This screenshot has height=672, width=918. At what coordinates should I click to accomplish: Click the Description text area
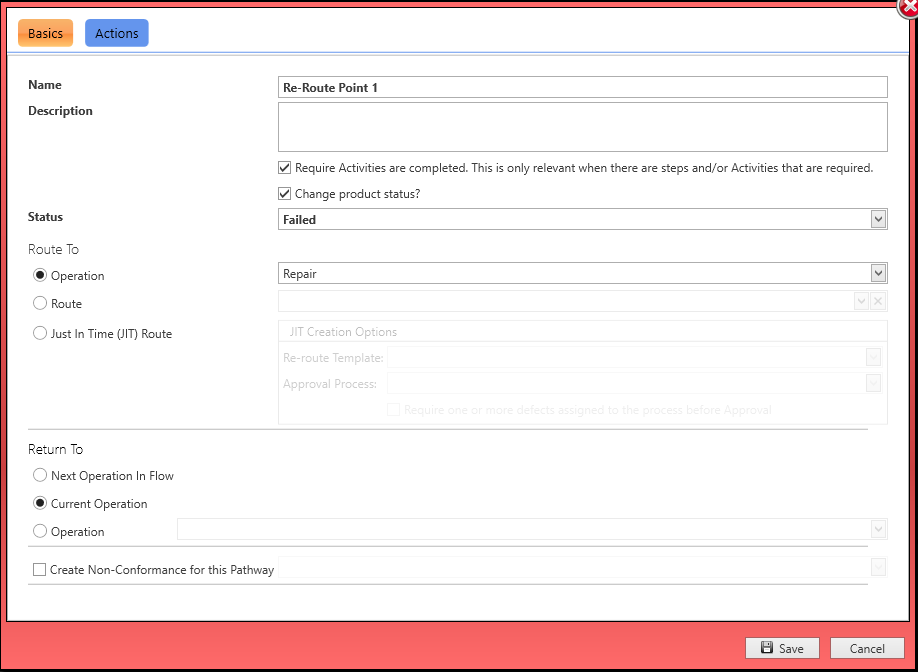click(582, 126)
